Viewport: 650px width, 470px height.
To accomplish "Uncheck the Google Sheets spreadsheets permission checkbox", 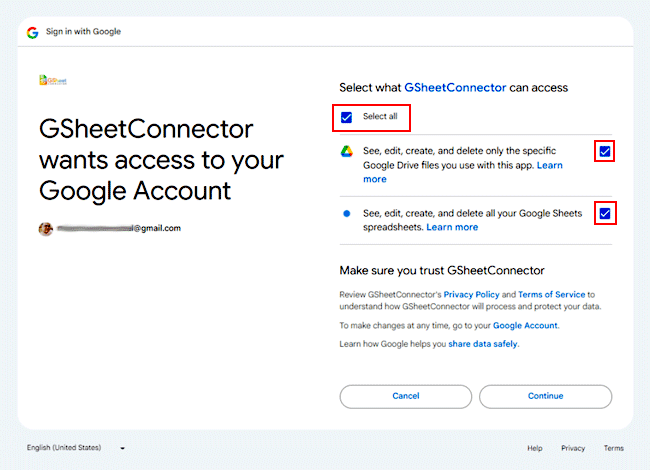I will (x=603, y=213).
